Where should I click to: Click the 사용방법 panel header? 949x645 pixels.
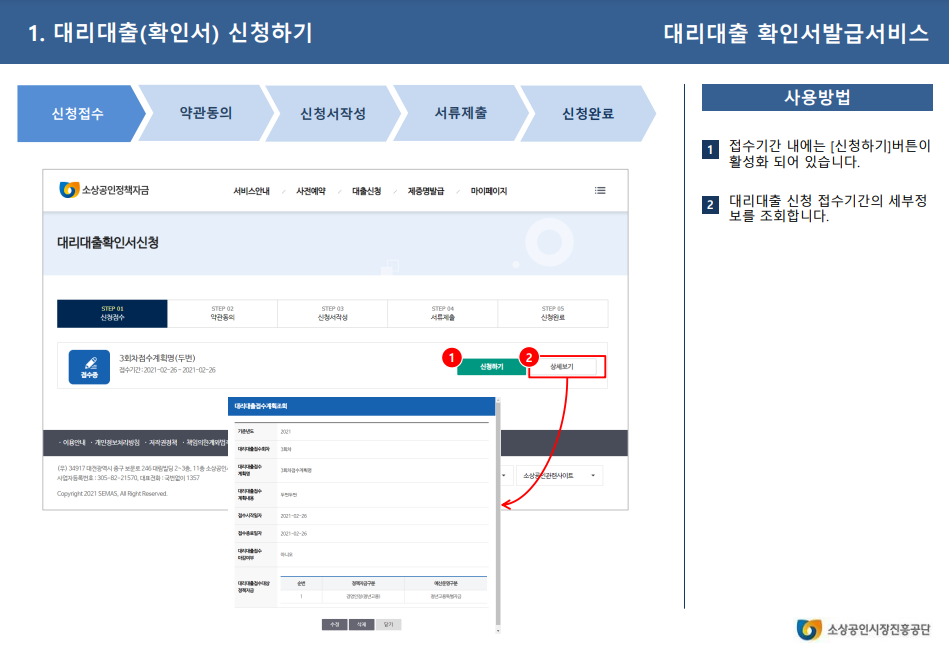click(x=817, y=97)
